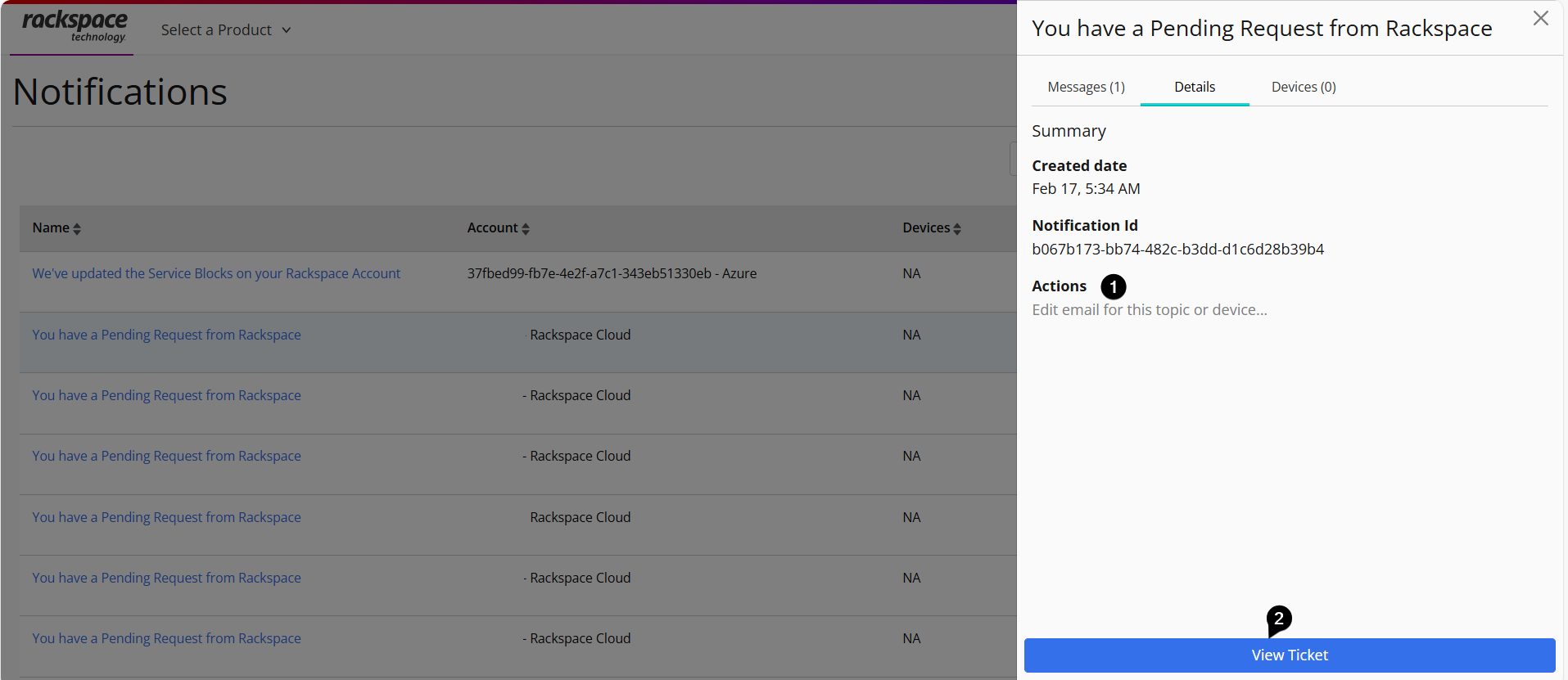Open the Select a Product dropdown
Screen dimensions: 1568x680
tap(226, 30)
